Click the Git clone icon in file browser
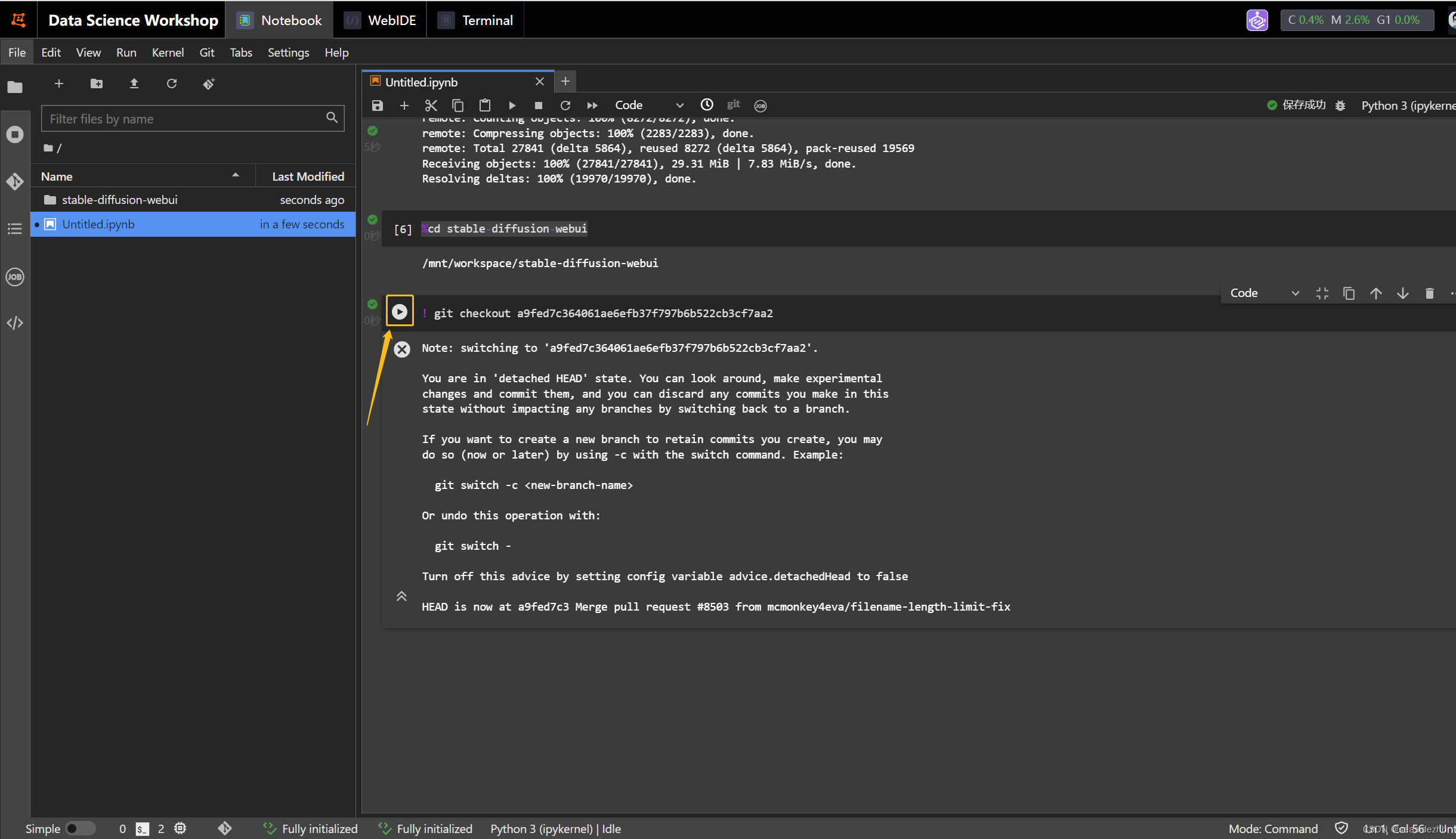 [209, 83]
